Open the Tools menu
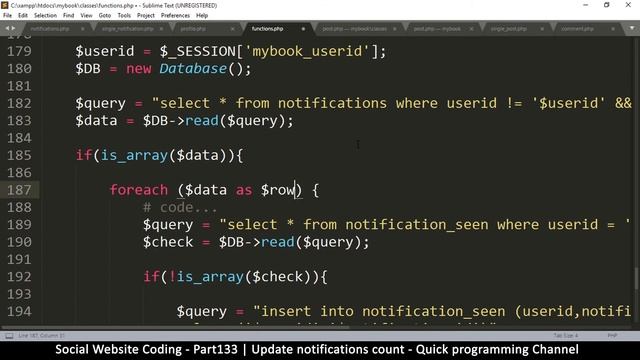This screenshot has width=640, height=360. (124, 16)
